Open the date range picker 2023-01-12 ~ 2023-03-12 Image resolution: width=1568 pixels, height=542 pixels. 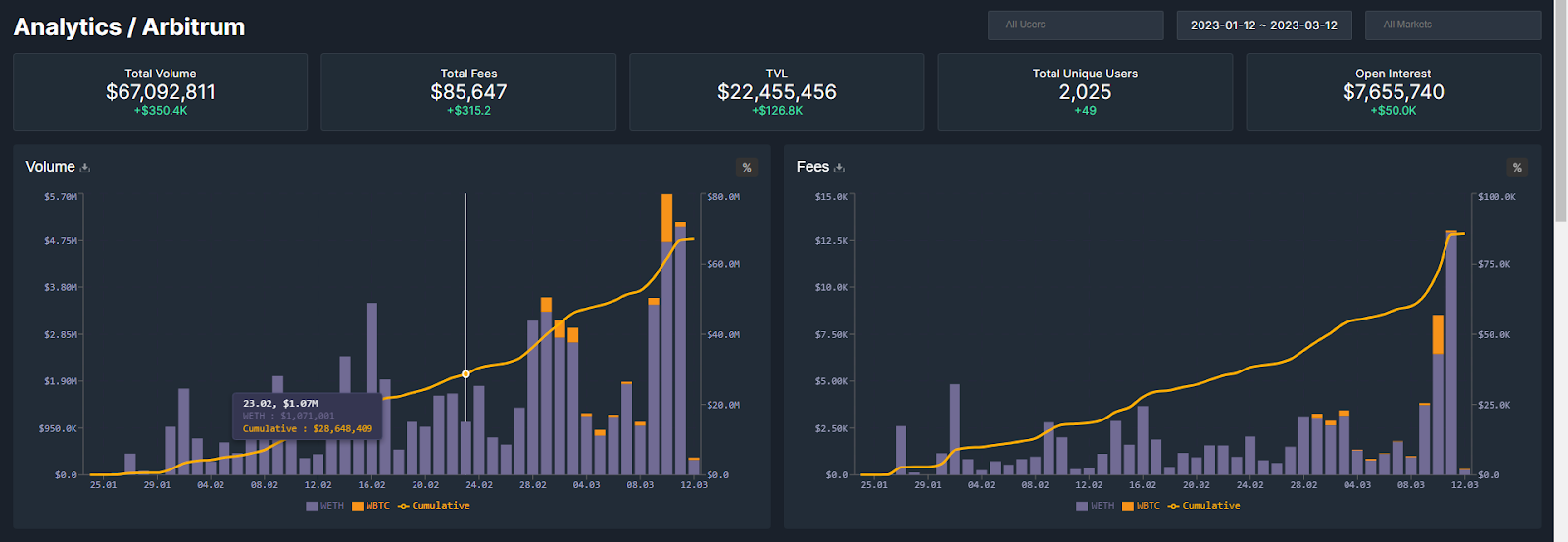click(1264, 25)
